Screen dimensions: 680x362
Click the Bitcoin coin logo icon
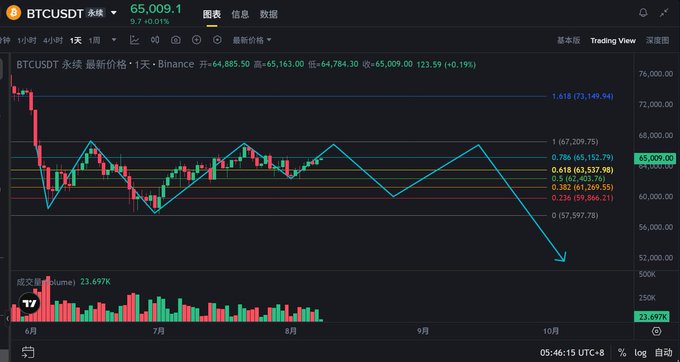pyautogui.click(x=14, y=13)
